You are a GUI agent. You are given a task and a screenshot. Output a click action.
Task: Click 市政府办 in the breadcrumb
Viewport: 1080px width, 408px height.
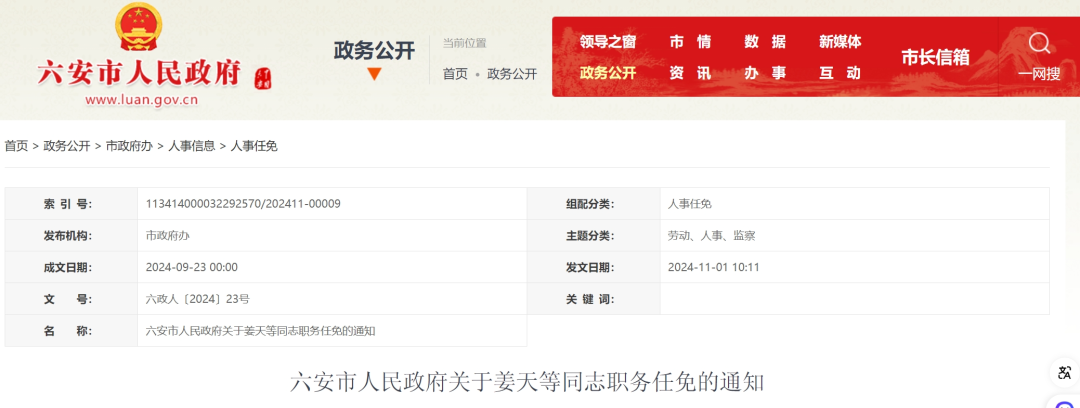click(x=129, y=145)
